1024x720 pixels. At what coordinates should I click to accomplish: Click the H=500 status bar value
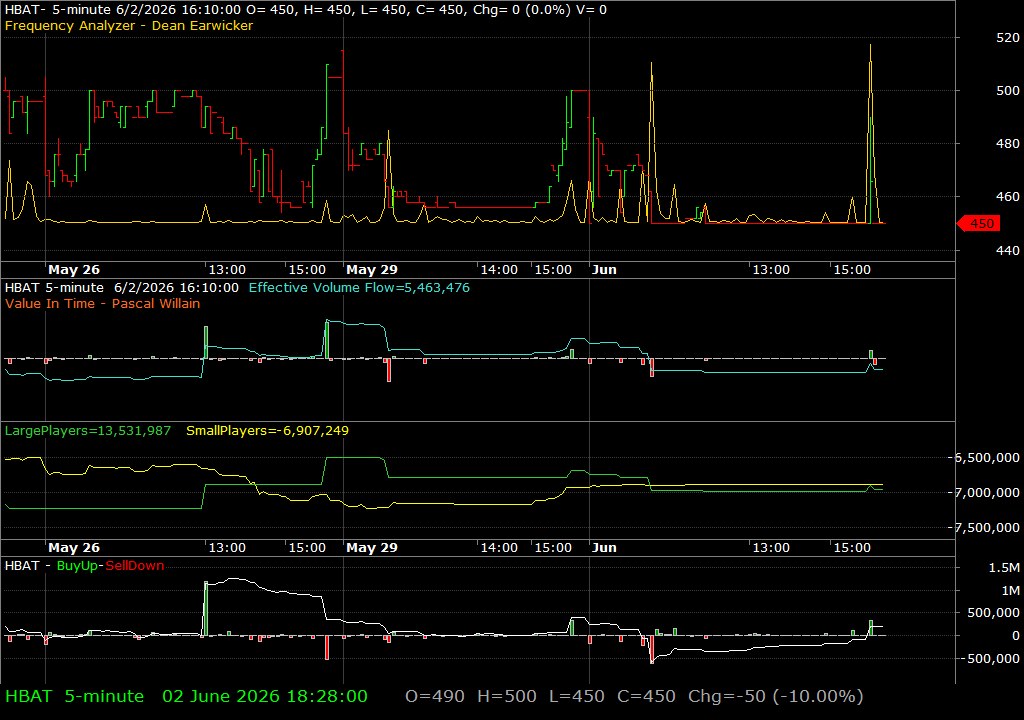507,696
